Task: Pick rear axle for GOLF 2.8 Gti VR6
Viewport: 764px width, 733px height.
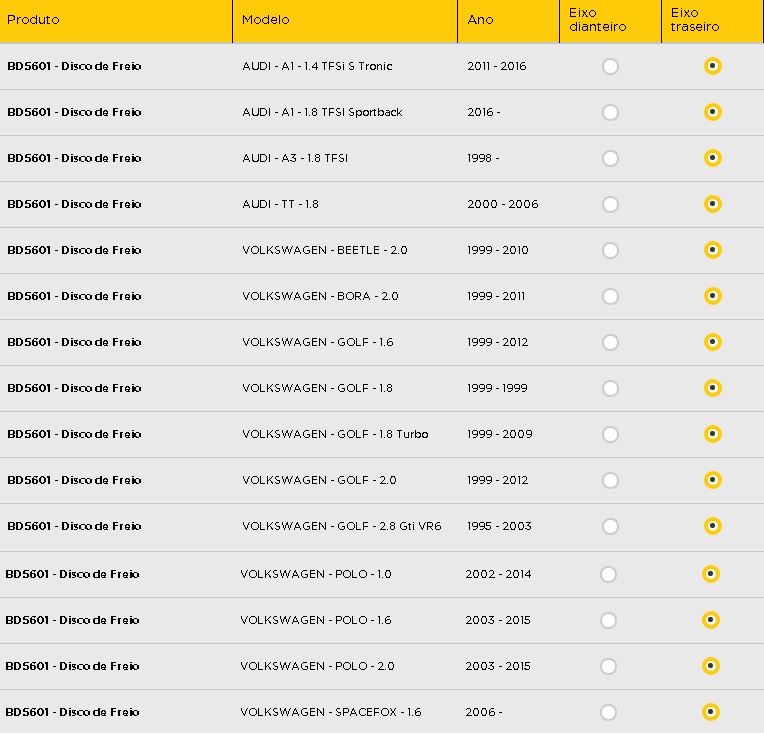Action: 712,526
